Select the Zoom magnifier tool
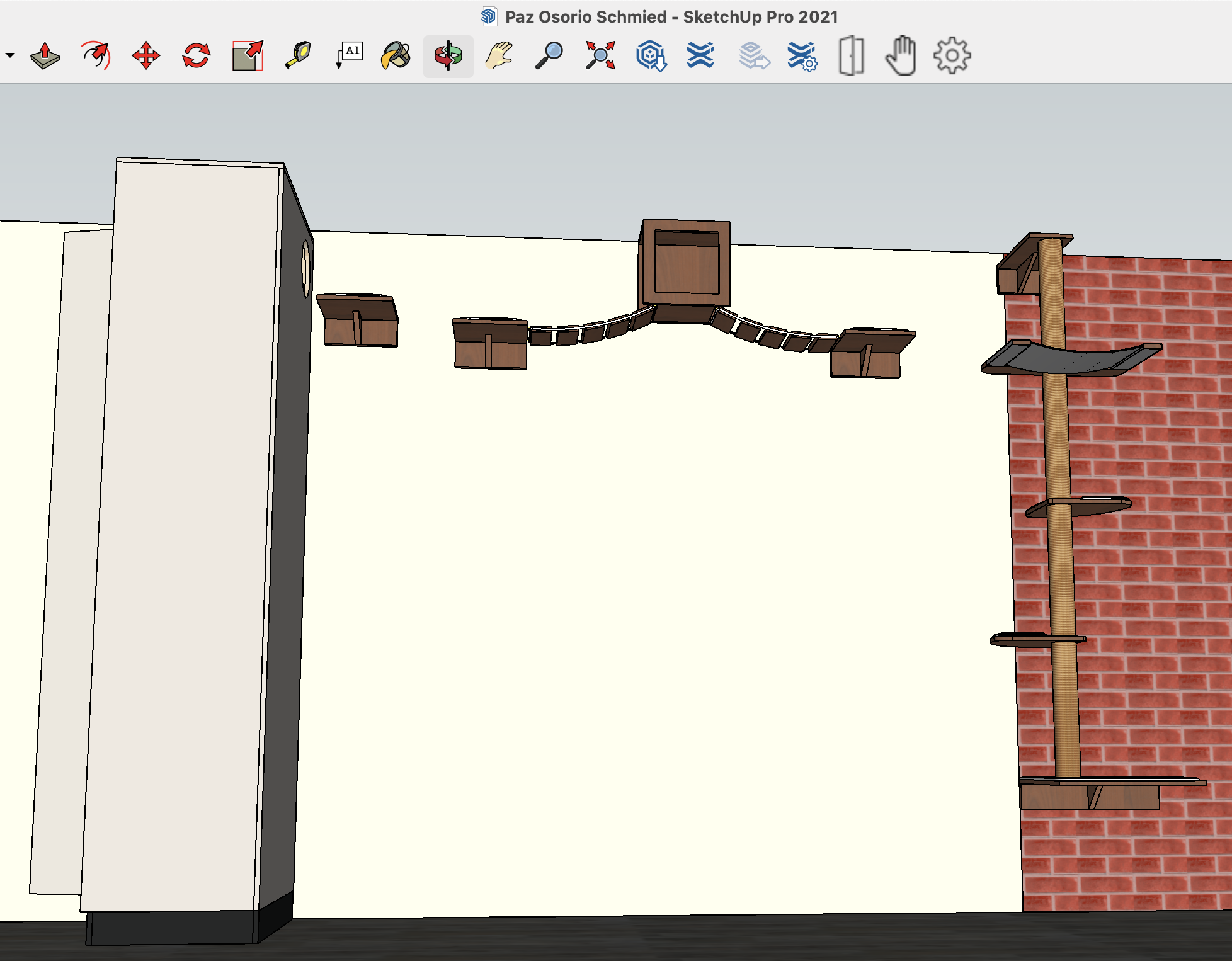The height and width of the screenshot is (961, 1232). [x=549, y=56]
